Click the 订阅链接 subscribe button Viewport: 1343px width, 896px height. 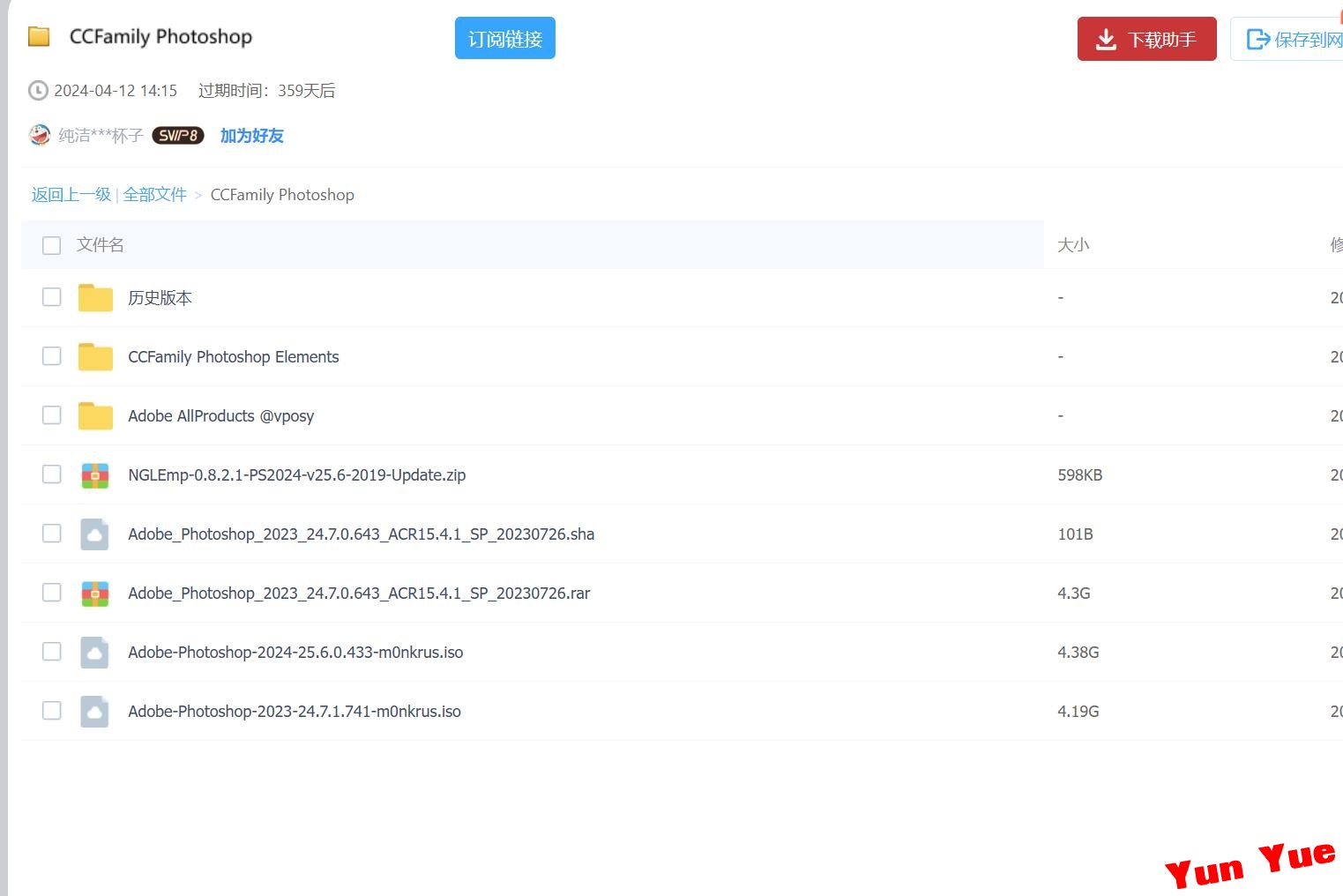(x=505, y=38)
